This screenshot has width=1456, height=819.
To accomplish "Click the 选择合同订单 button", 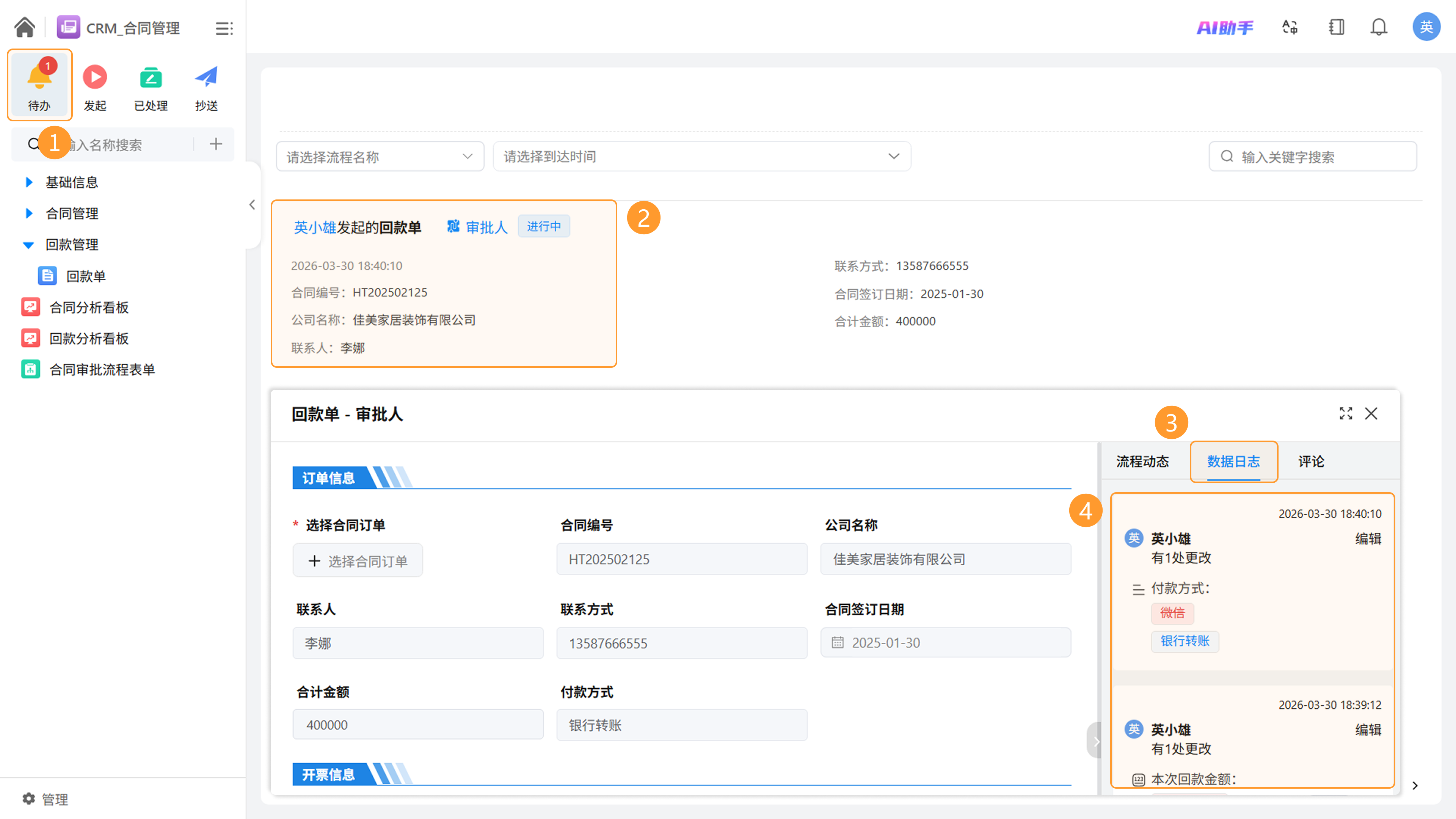I will tap(357, 561).
